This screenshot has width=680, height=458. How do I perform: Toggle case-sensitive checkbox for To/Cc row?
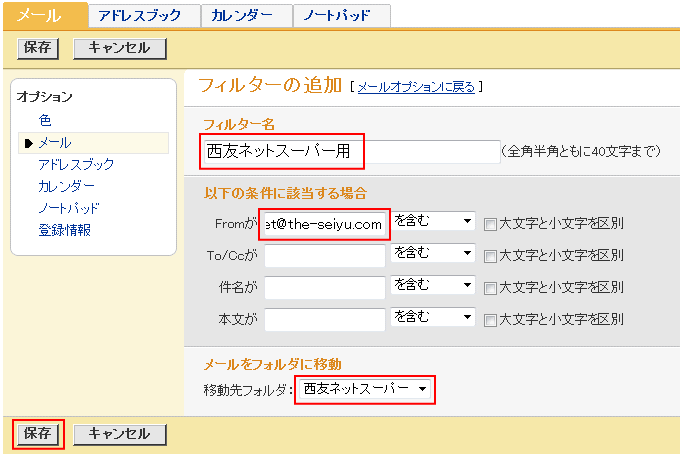click(x=490, y=256)
